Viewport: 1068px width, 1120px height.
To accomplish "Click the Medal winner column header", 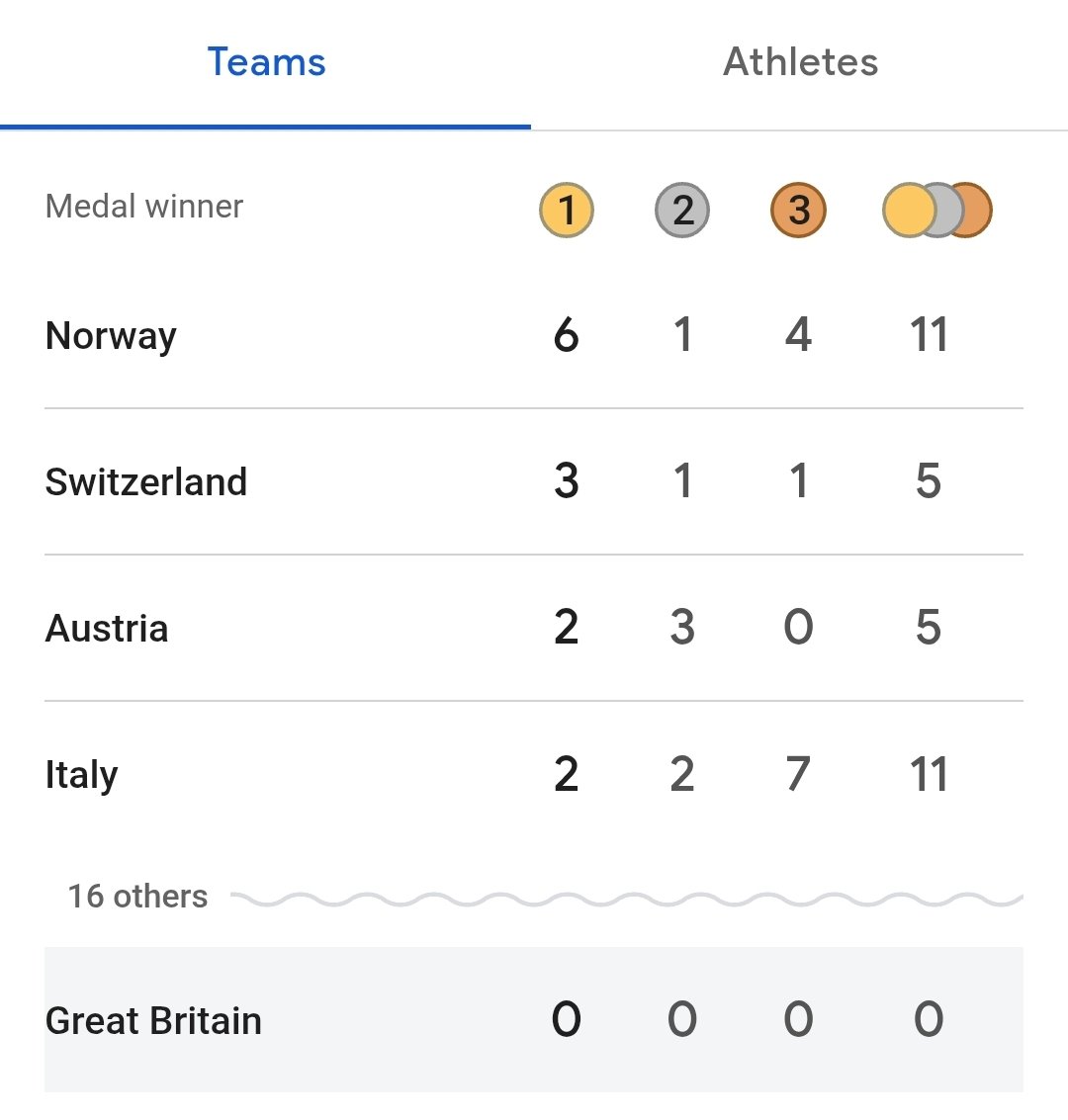I will coord(144,207).
